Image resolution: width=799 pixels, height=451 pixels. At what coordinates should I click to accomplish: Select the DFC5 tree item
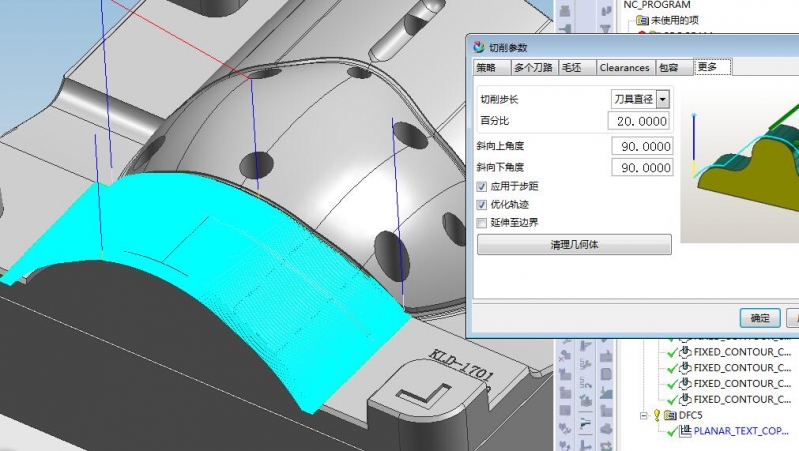coord(690,415)
